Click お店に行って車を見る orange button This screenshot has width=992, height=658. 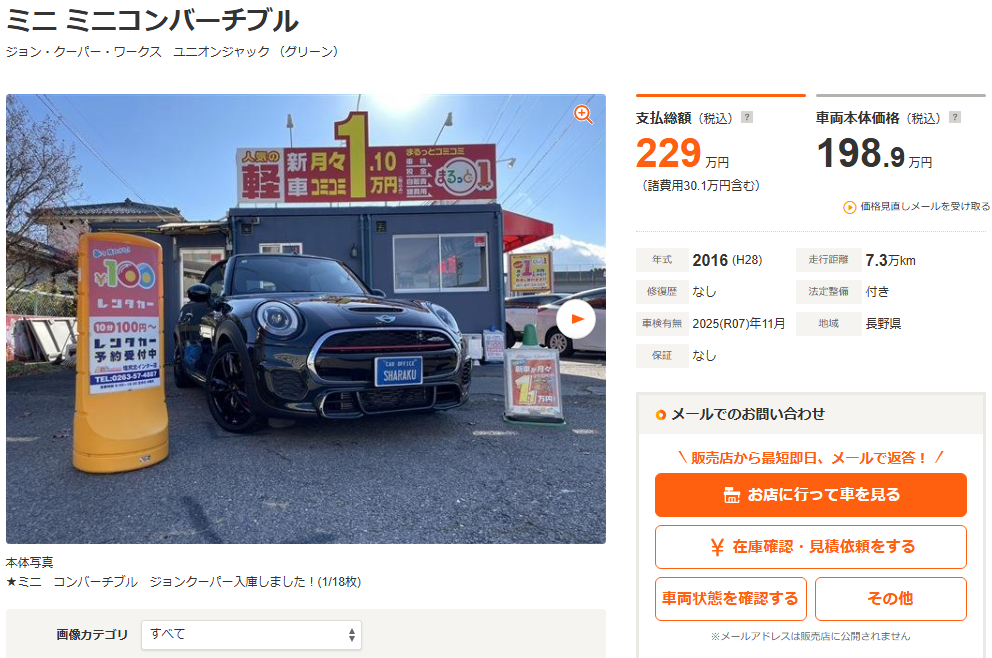tap(811, 495)
